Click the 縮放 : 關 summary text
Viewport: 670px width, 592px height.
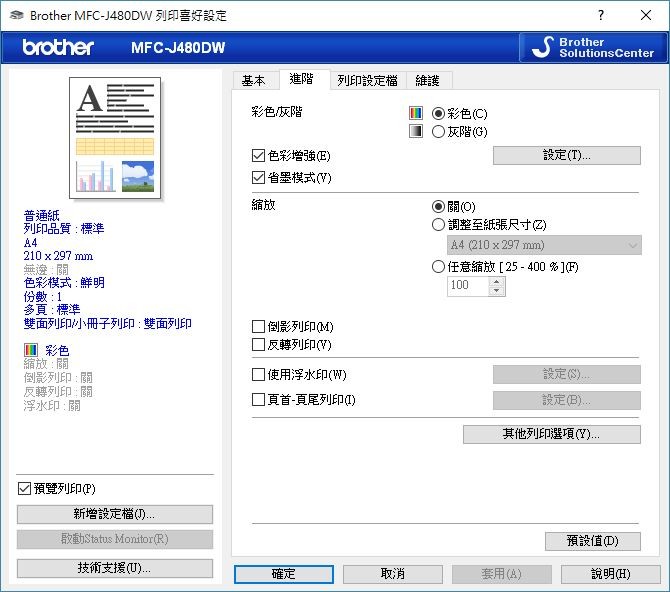click(46, 364)
